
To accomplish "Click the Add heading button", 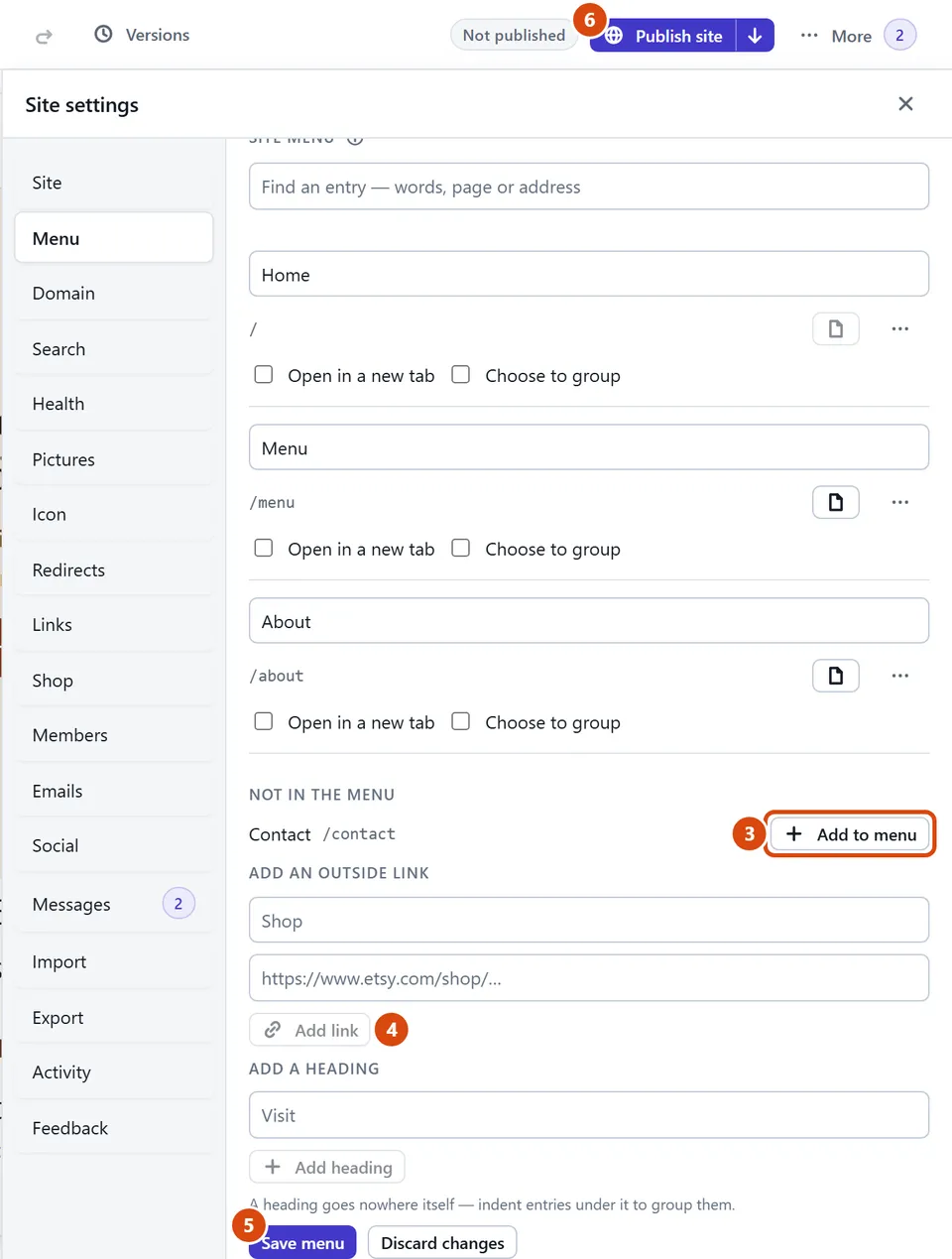I will coord(327,1168).
